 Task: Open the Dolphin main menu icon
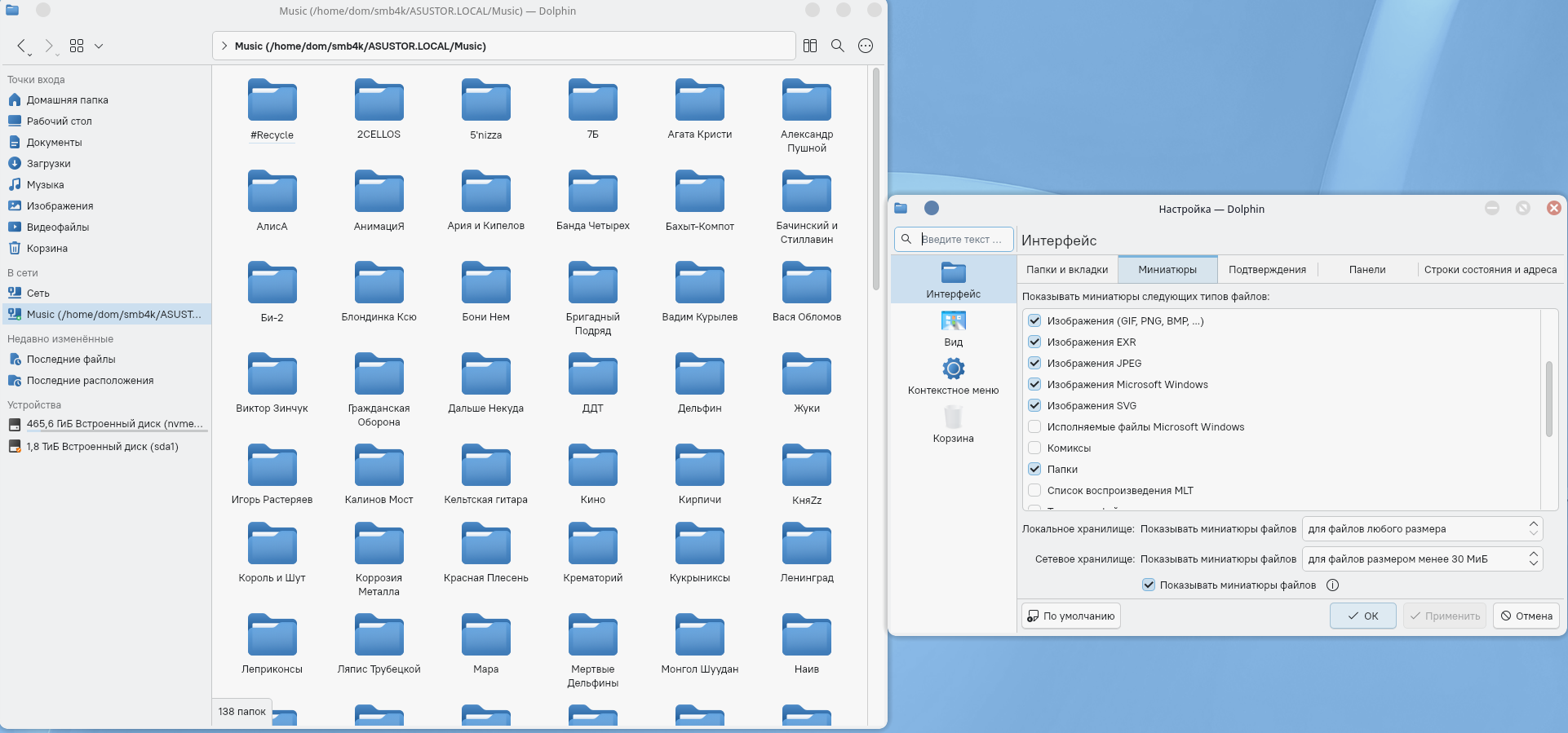[866, 46]
